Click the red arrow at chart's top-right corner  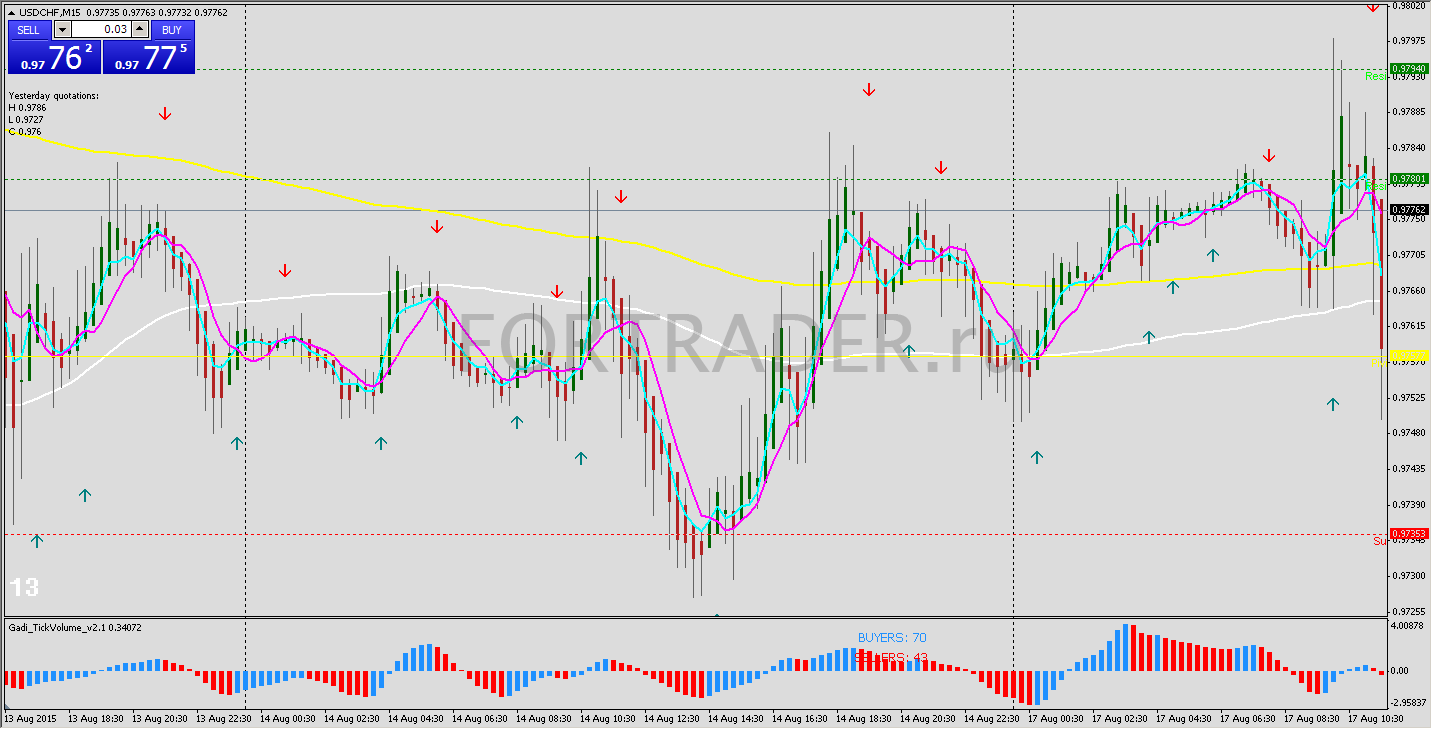pos(1373,6)
